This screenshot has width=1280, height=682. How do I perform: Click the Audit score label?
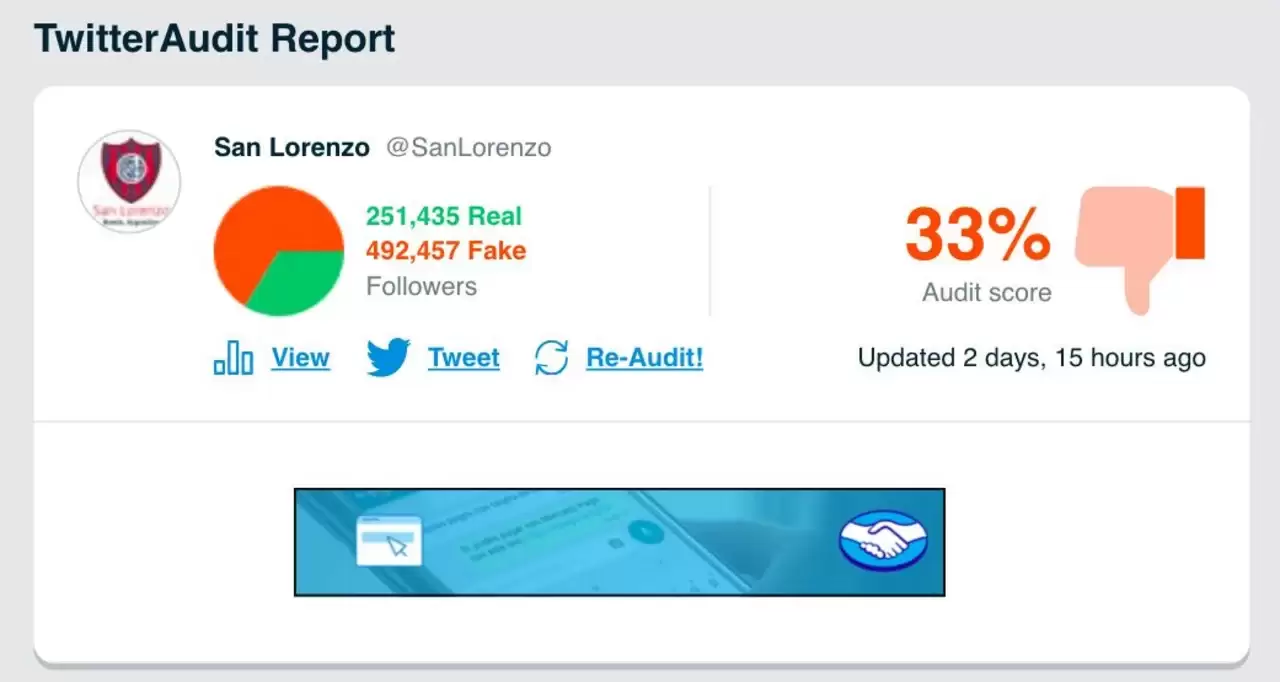986,293
